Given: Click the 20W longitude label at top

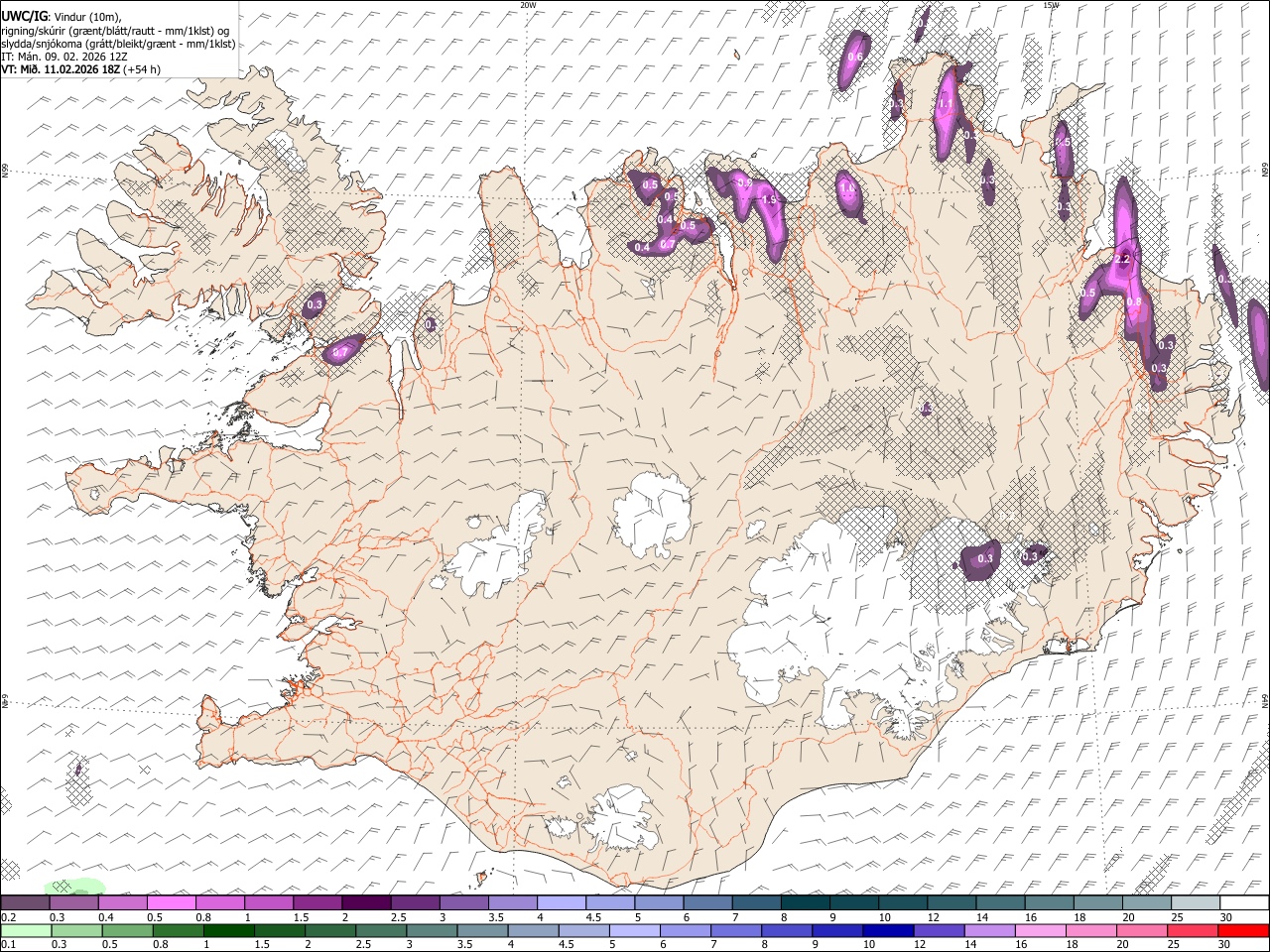Looking at the screenshot, I should (x=528, y=5).
